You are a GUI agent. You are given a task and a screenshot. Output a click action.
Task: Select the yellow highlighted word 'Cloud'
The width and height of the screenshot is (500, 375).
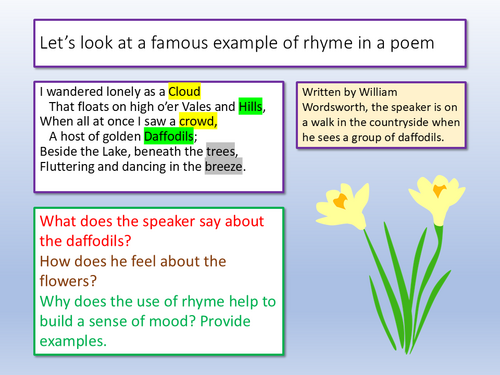point(184,92)
